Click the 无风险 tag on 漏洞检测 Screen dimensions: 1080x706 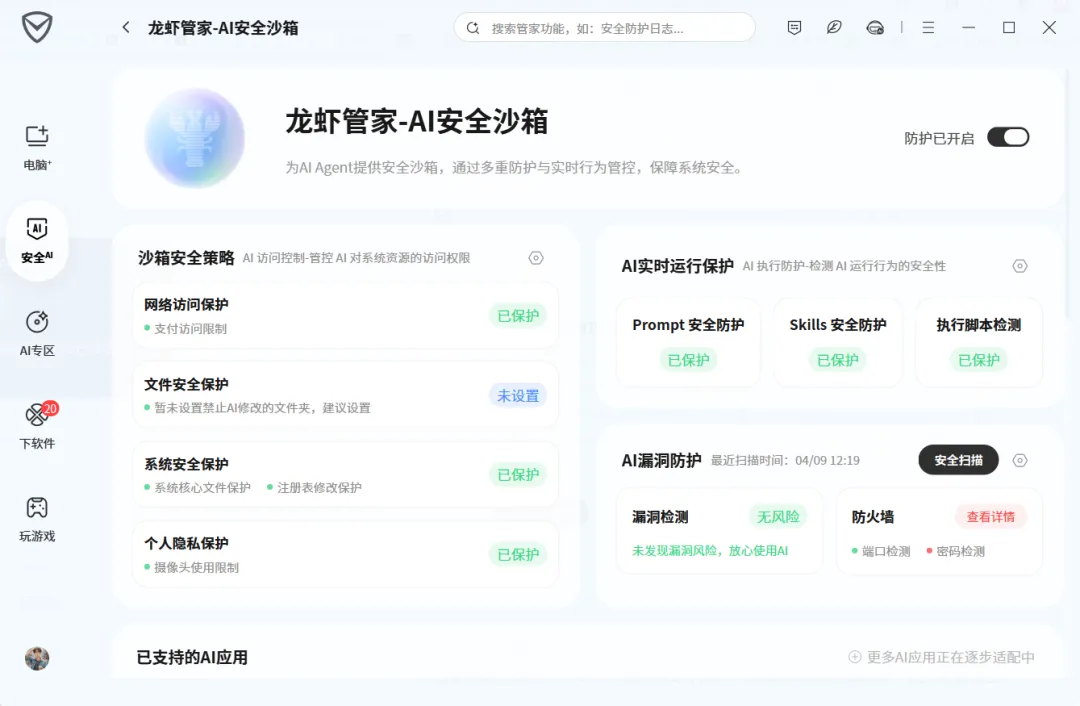(778, 517)
